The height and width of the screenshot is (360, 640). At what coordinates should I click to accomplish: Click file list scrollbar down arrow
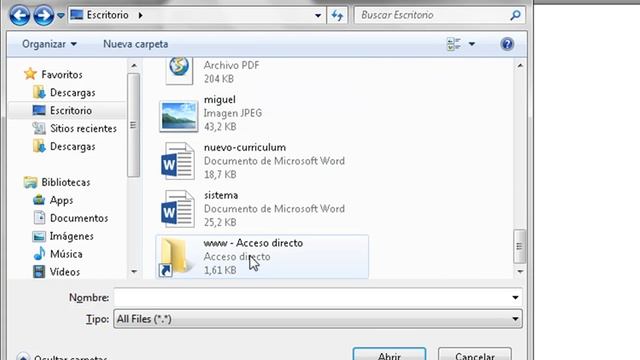click(520, 272)
